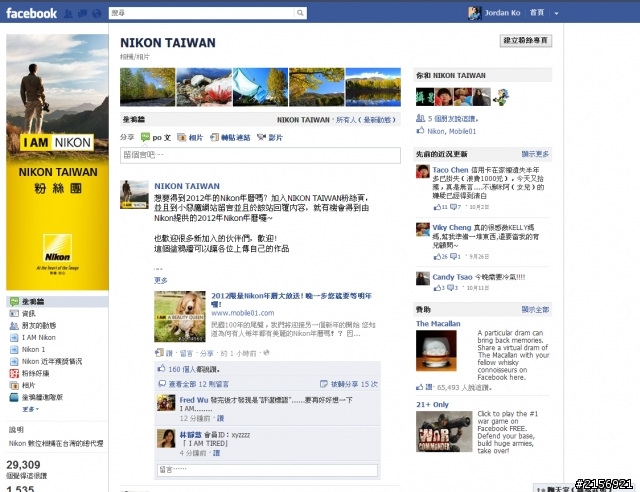The image size is (640, 492).
Task: Click the Facebook logo in header
Action: click(31, 13)
